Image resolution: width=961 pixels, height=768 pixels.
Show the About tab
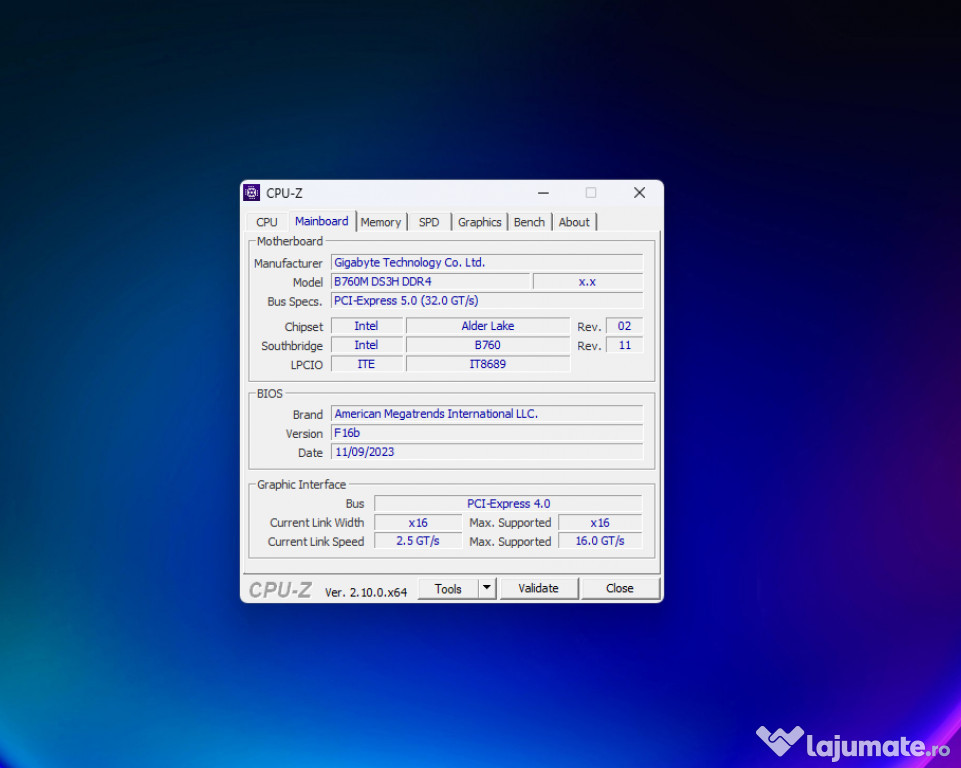tap(574, 222)
